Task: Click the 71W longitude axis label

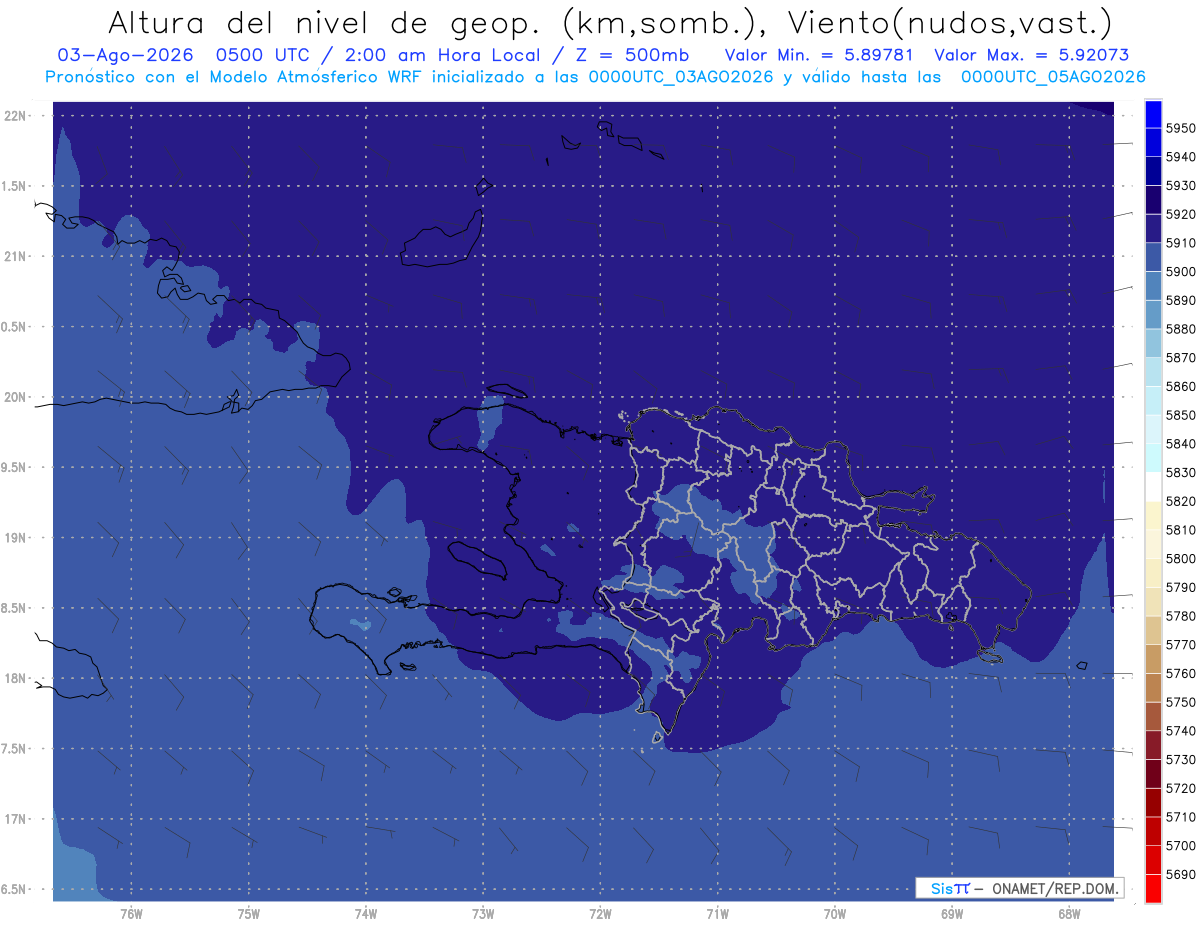Action: [x=717, y=914]
